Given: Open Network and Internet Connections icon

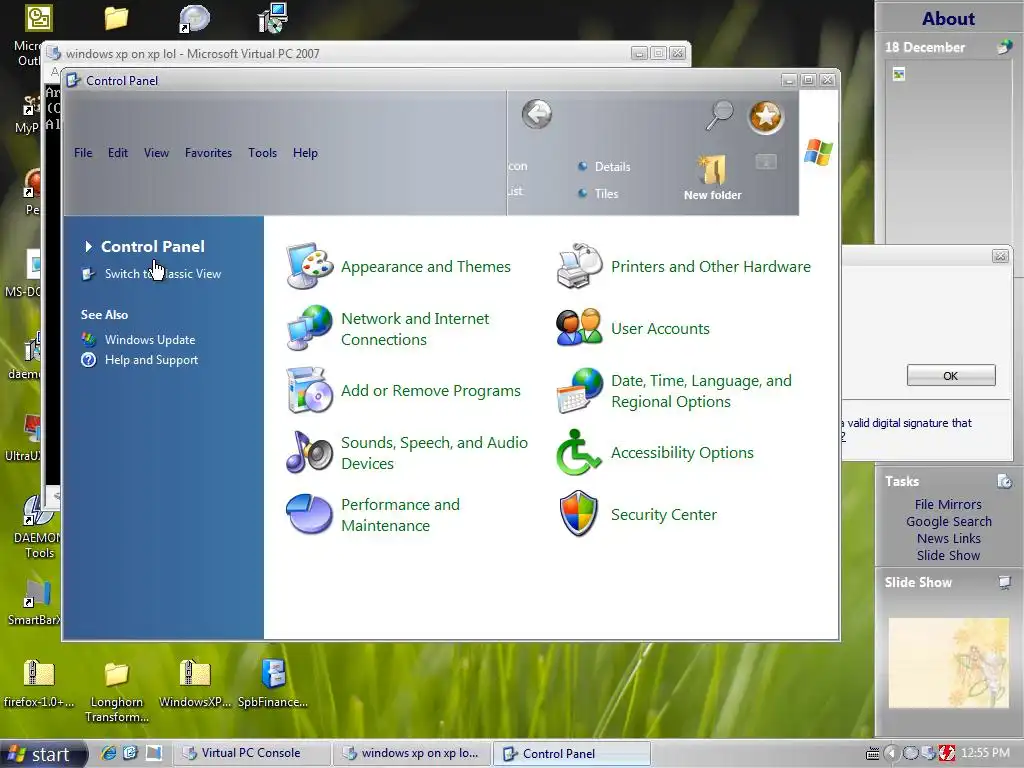Looking at the screenshot, I should (x=310, y=328).
